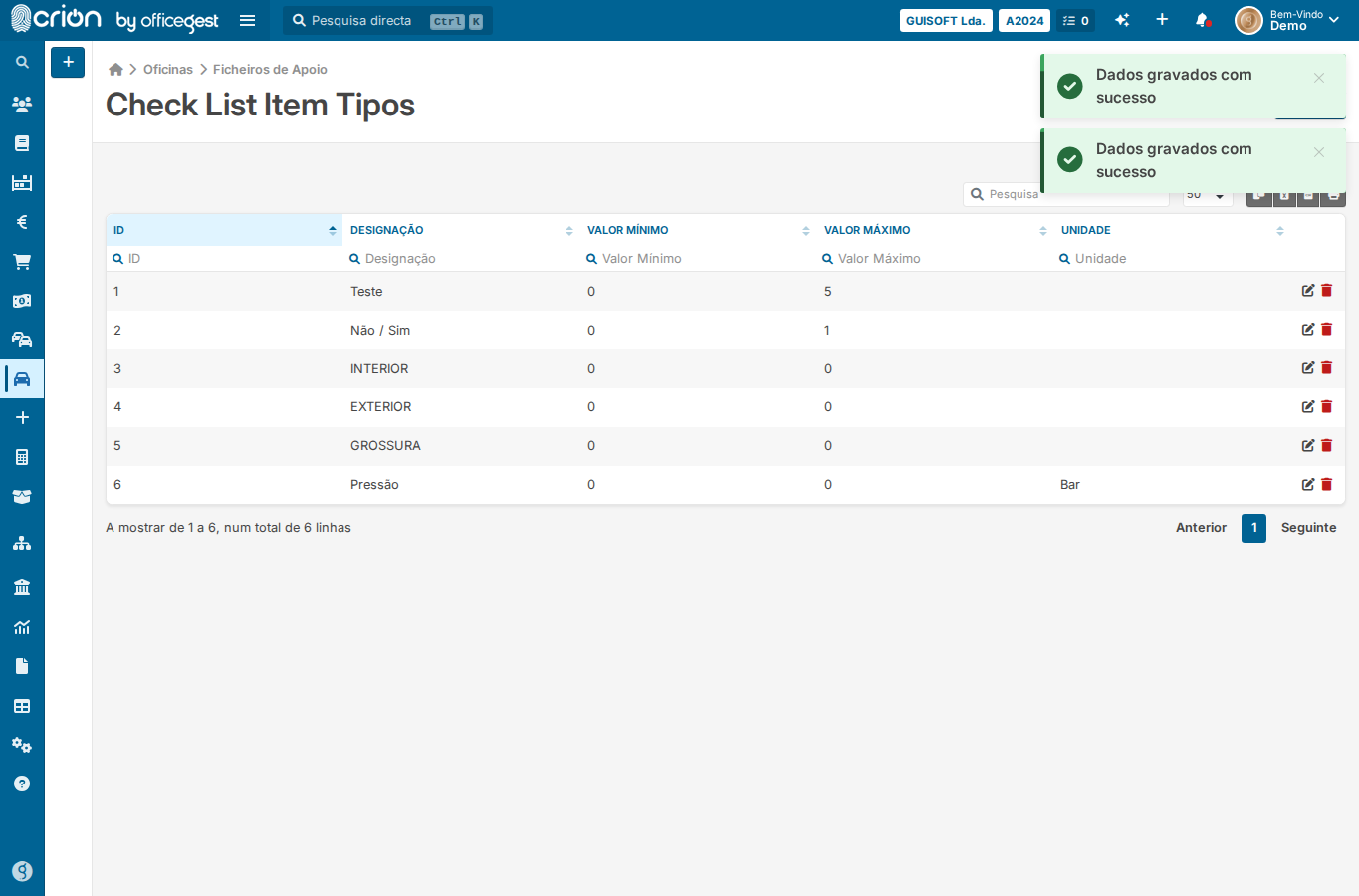This screenshot has height=896, width=1359.
Task: Edit the EXTERIOR row
Action: 1308,406
